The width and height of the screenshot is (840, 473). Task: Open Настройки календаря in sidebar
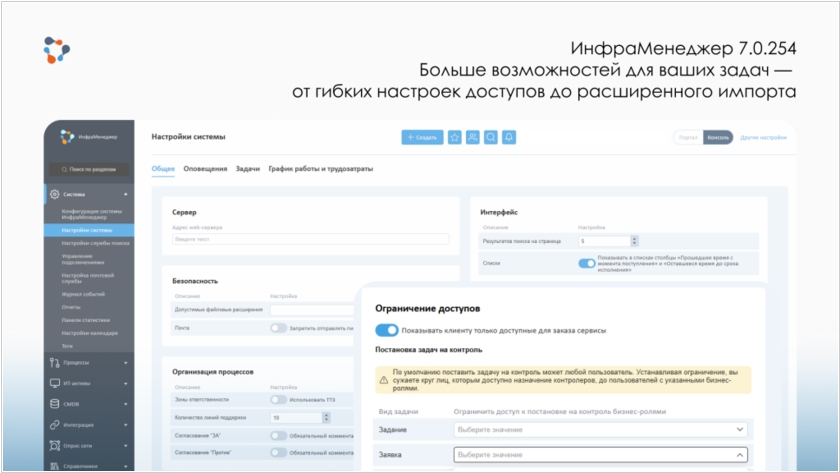(x=89, y=333)
